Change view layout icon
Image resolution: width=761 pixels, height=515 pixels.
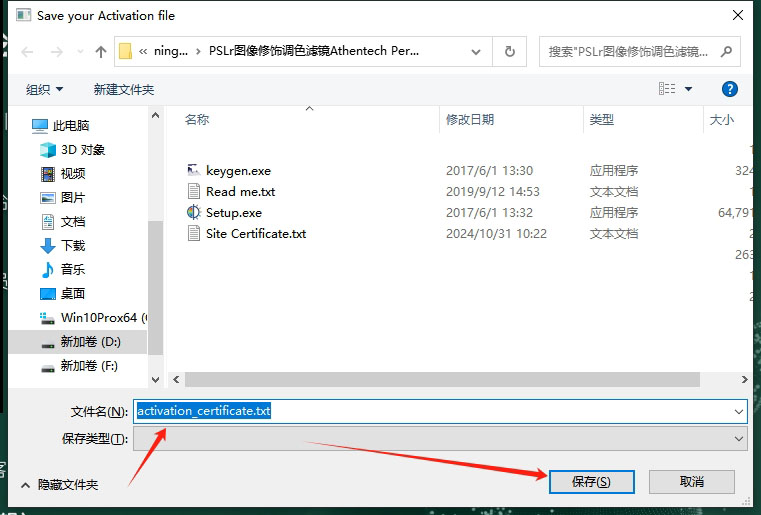tap(667, 89)
